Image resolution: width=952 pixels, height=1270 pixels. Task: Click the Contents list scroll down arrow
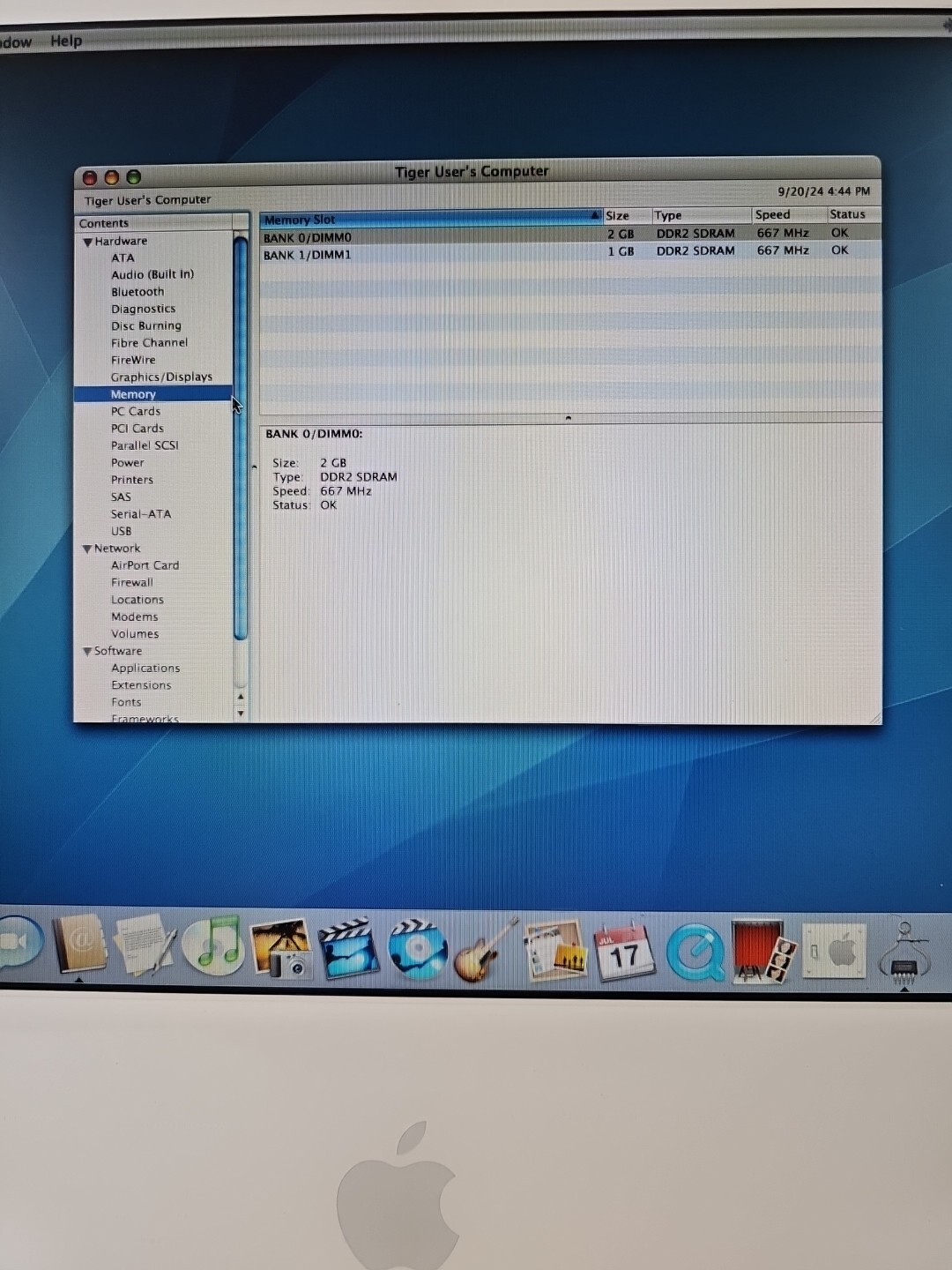241,713
